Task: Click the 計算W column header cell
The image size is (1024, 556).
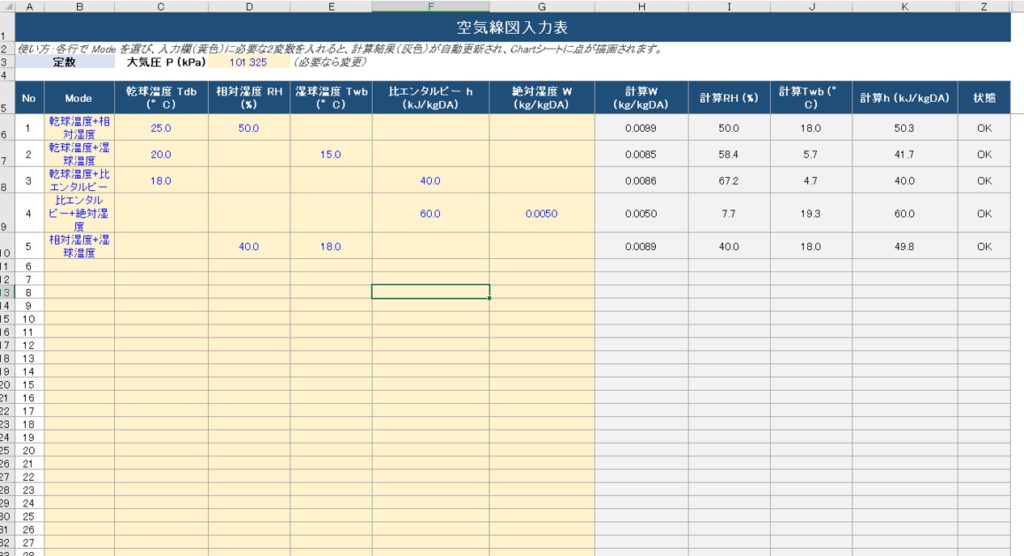Action: (641, 98)
